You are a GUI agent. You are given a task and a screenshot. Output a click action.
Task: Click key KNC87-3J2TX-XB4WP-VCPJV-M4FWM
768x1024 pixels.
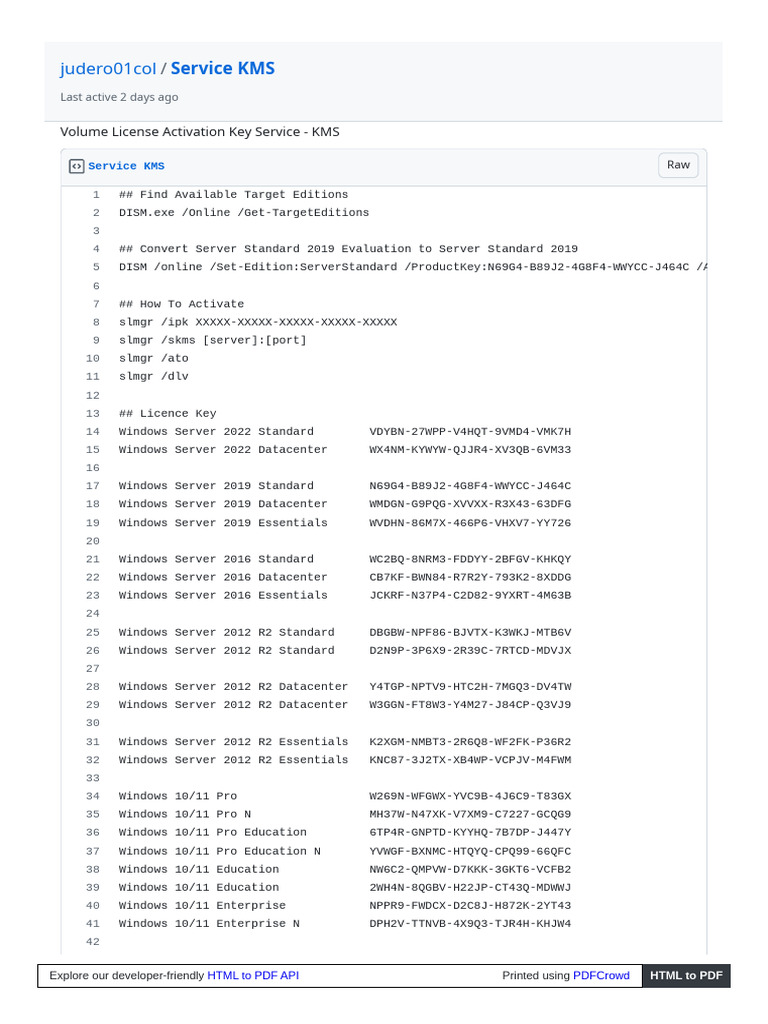[470, 760]
